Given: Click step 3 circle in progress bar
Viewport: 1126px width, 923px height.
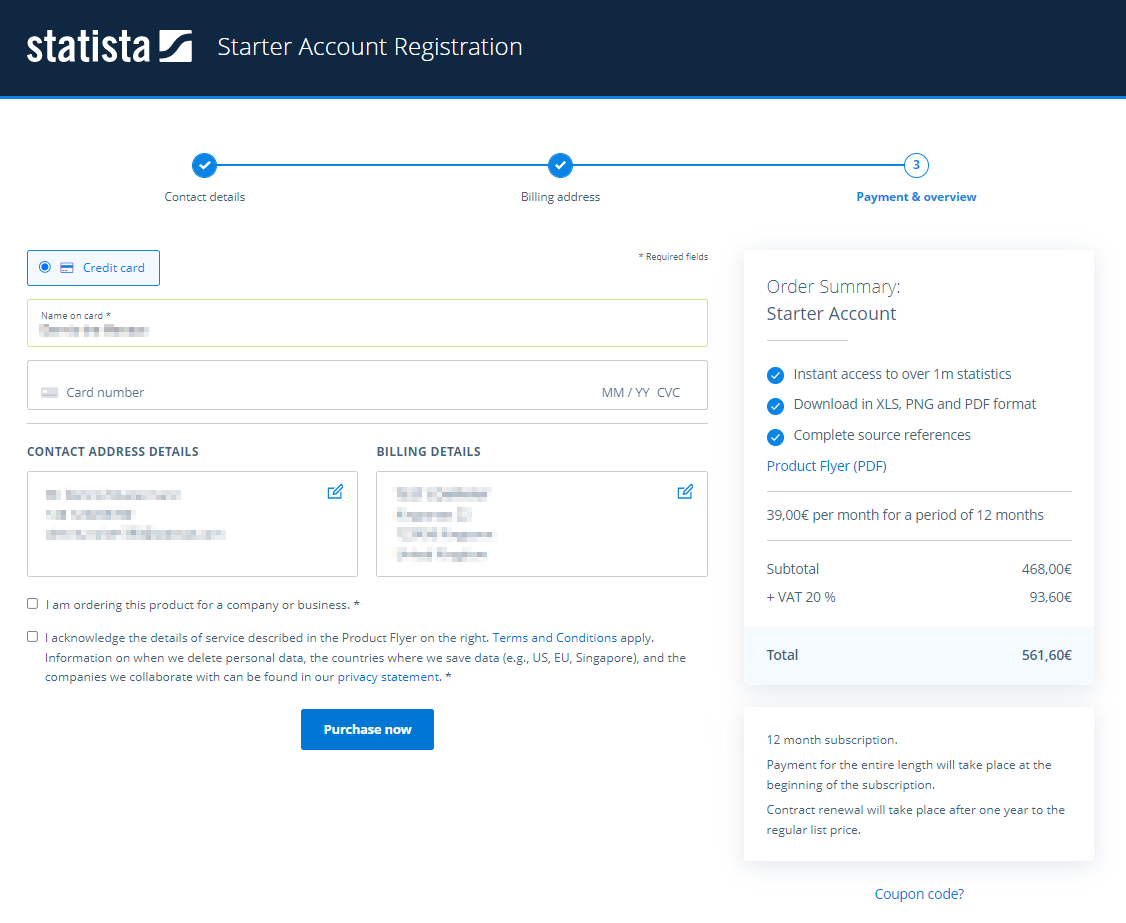Looking at the screenshot, I should click(916, 165).
